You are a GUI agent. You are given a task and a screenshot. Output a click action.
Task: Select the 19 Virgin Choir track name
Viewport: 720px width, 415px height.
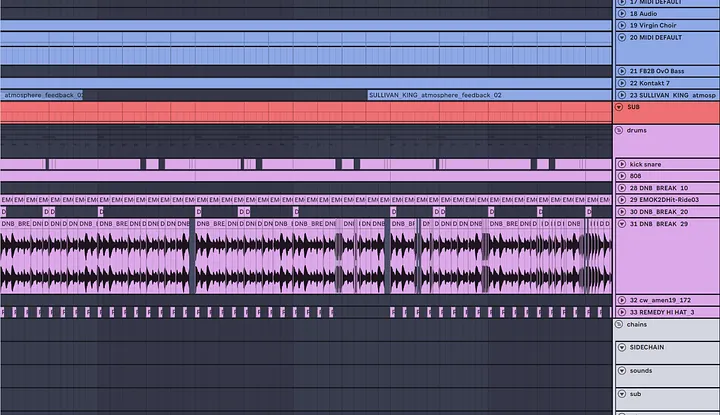click(653, 26)
